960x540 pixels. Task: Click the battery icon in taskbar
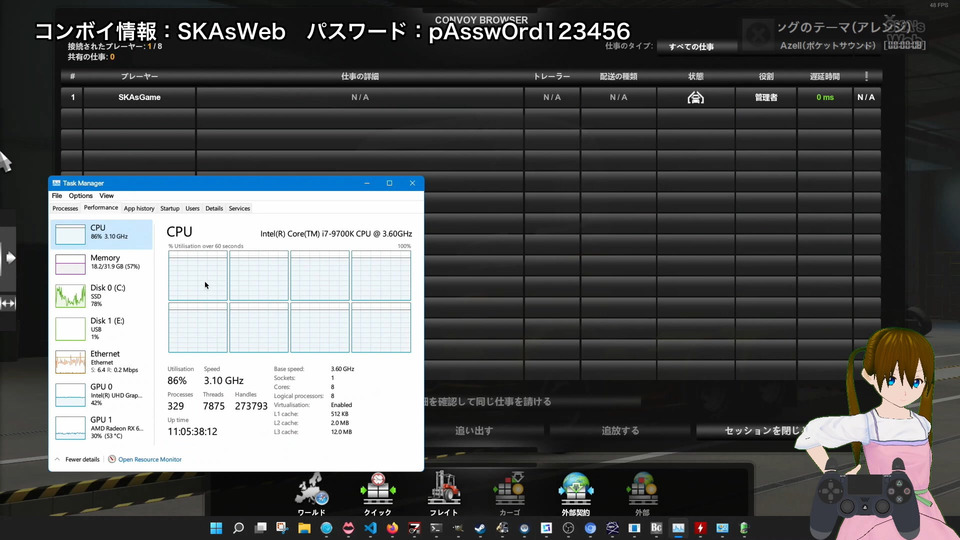click(x=744, y=528)
